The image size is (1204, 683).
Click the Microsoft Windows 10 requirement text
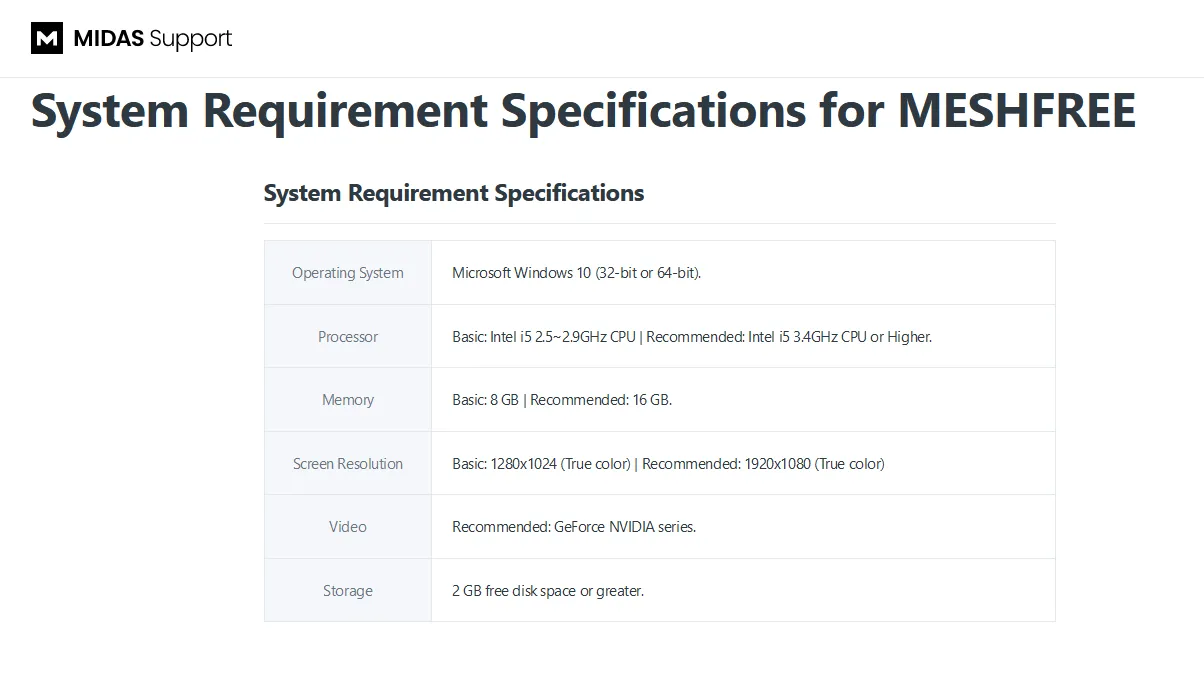pos(577,273)
